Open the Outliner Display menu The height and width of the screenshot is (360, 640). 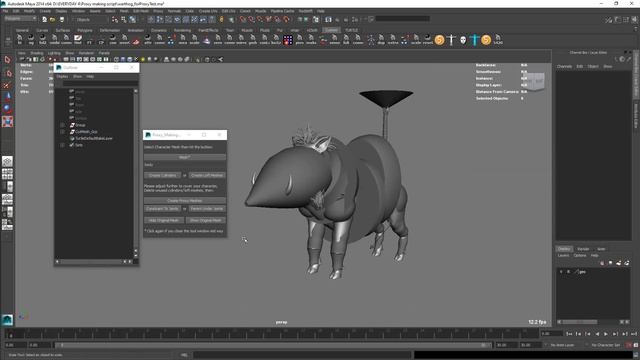pos(62,76)
